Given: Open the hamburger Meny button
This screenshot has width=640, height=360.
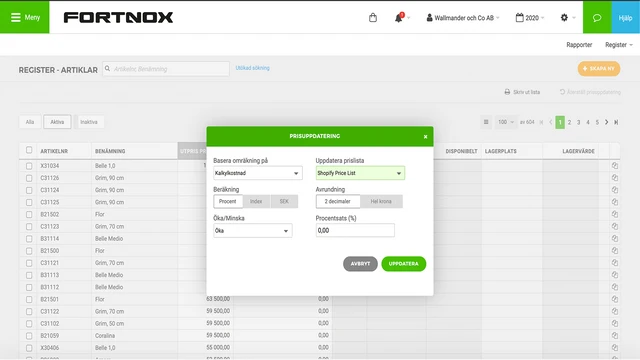Looking at the screenshot, I should pyautogui.click(x=24, y=17).
